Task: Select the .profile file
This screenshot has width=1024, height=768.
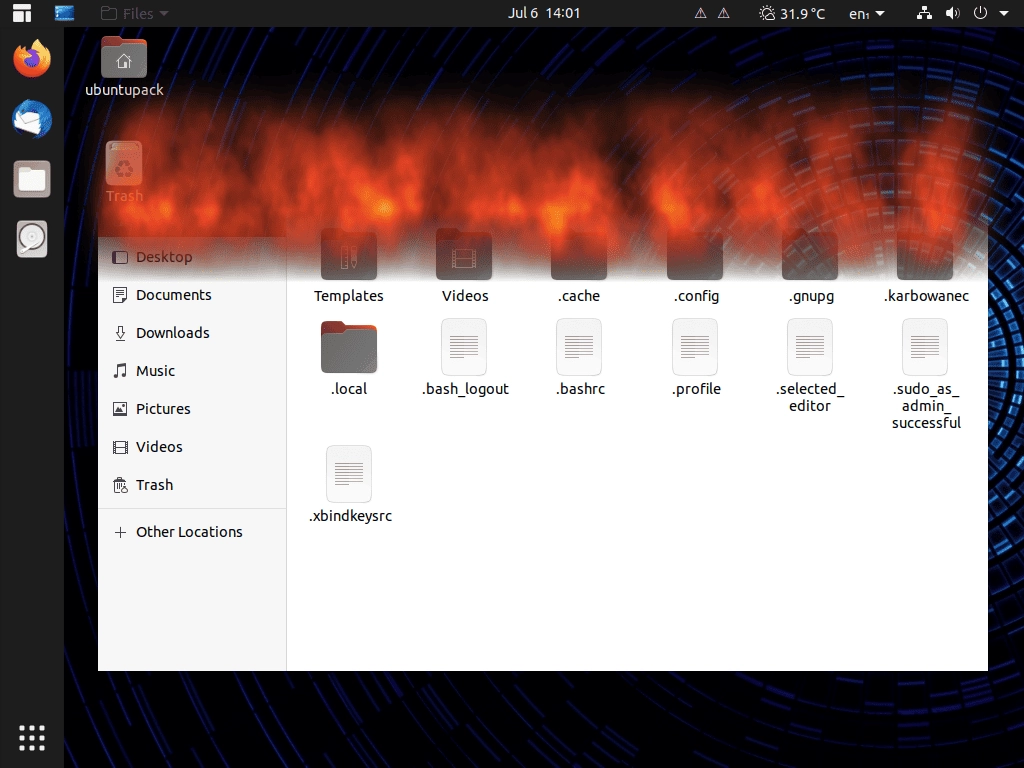Action: (x=696, y=359)
